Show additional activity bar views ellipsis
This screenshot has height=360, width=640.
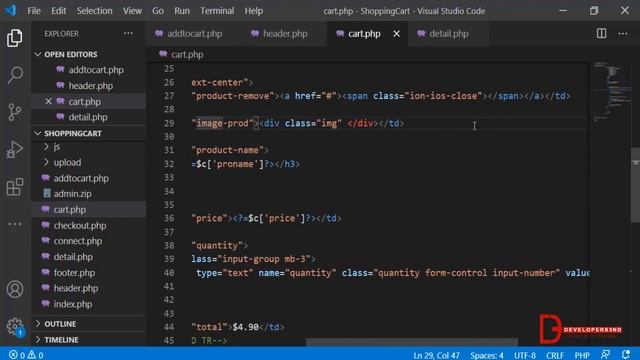coord(15,224)
